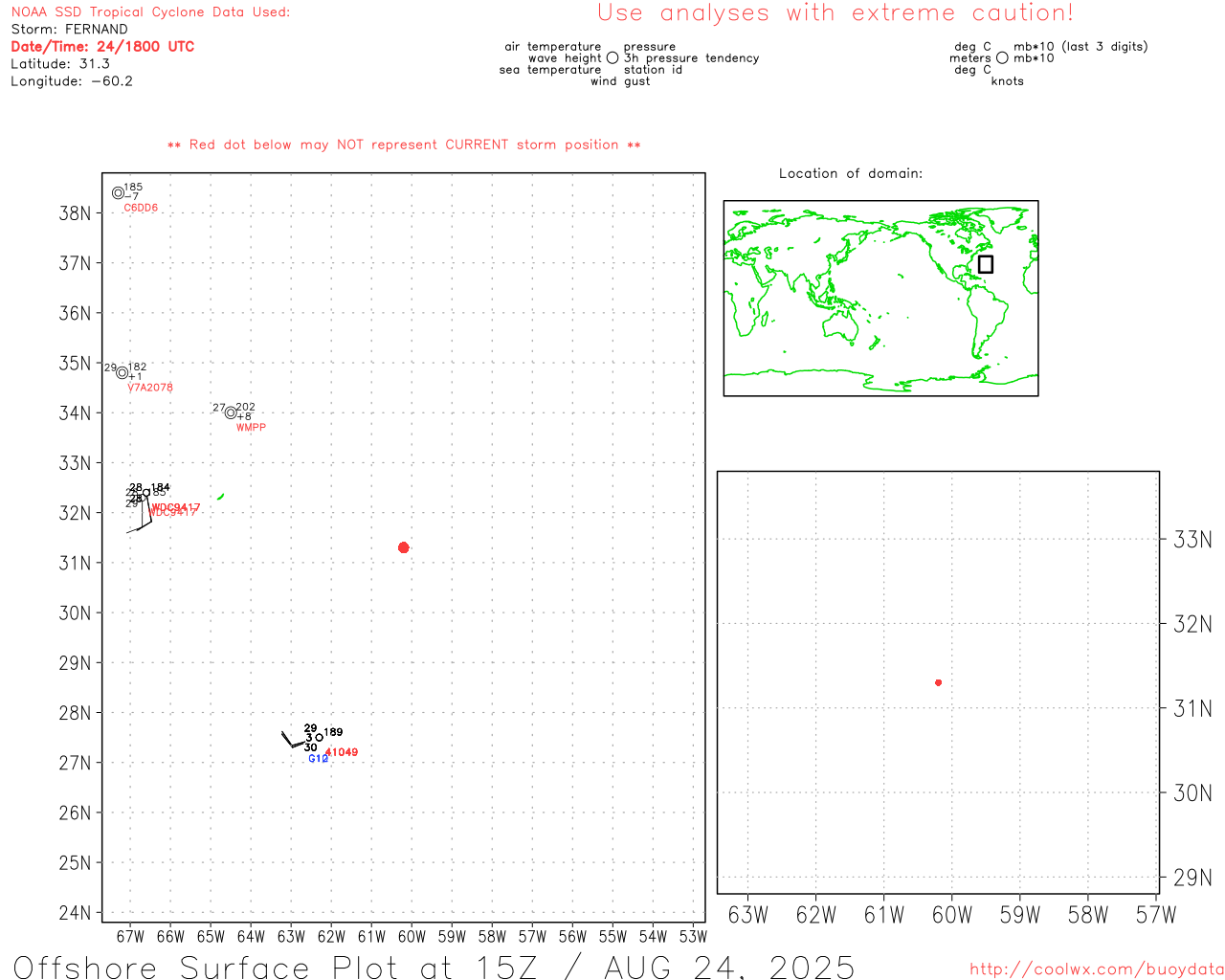Open the coolwx.com/buoydata URL

[1097, 969]
